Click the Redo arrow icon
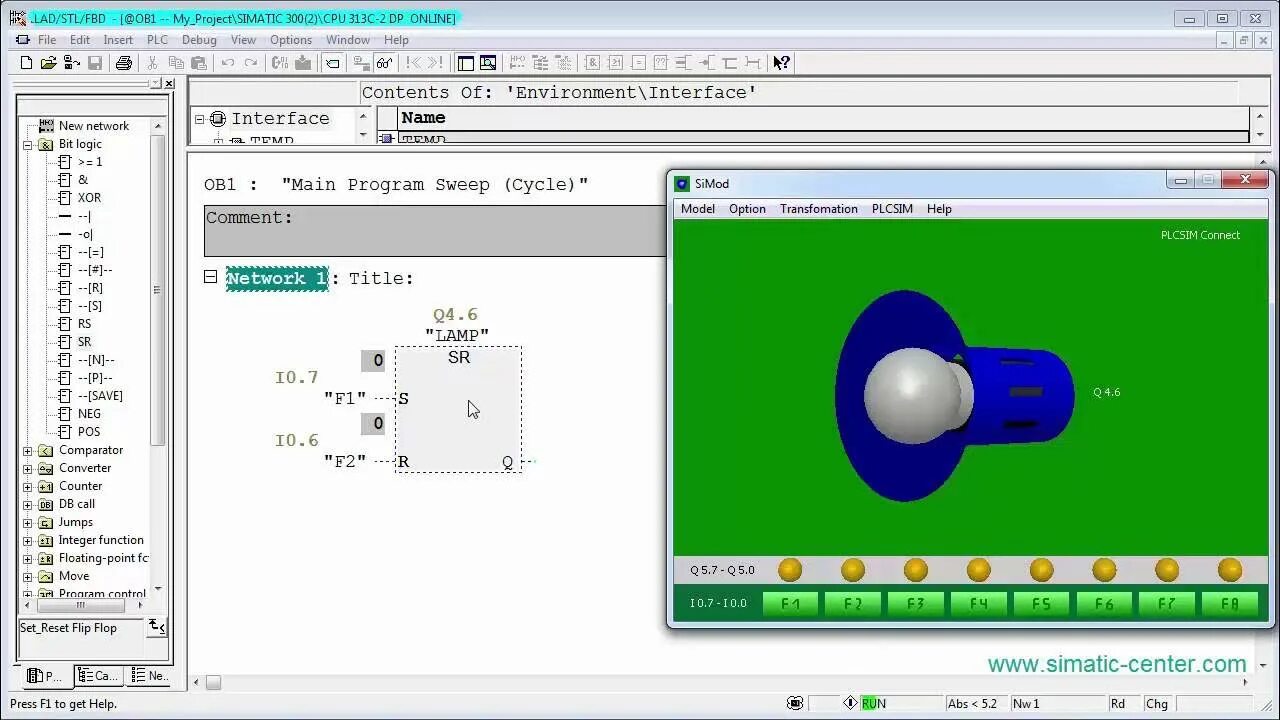 [x=251, y=63]
